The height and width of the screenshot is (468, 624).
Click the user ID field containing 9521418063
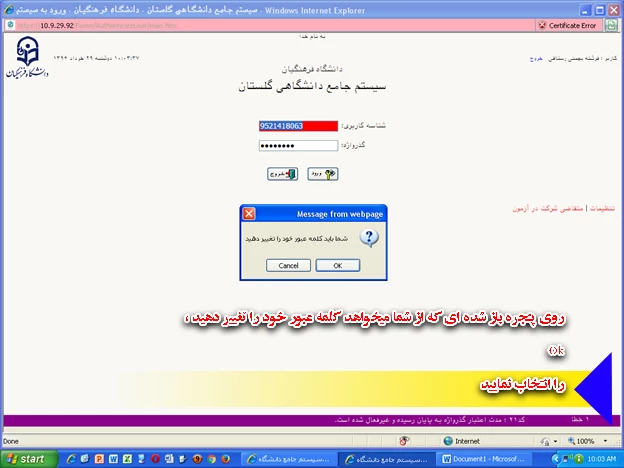tap(297, 126)
